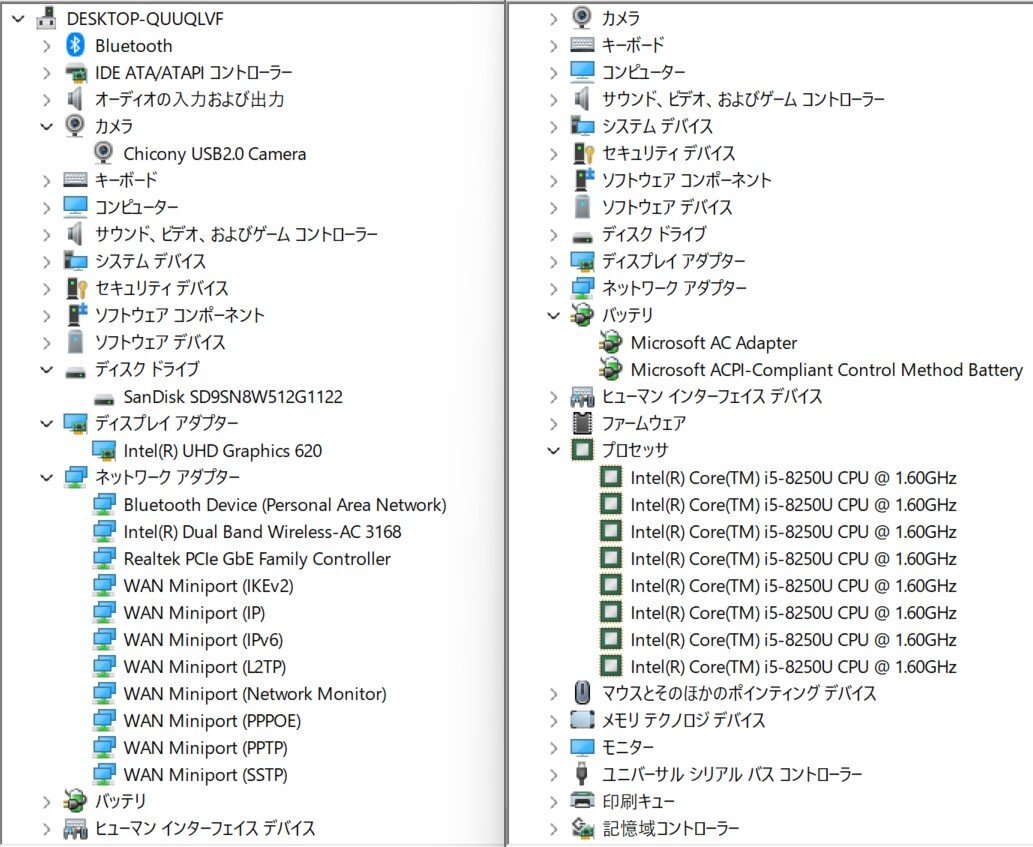Expand the collapsed カメラ category

[554, 19]
